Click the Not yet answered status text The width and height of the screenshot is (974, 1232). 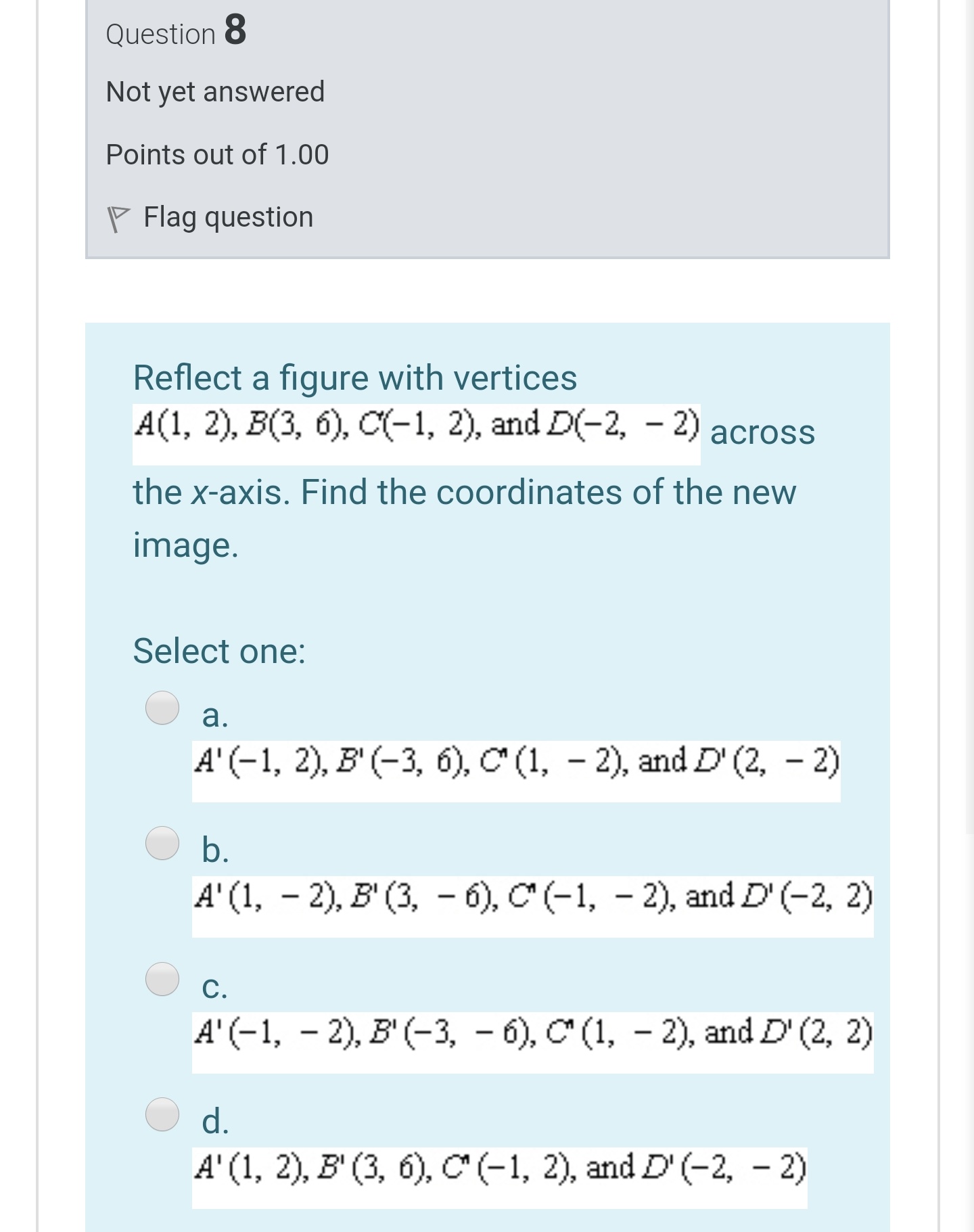(x=215, y=91)
